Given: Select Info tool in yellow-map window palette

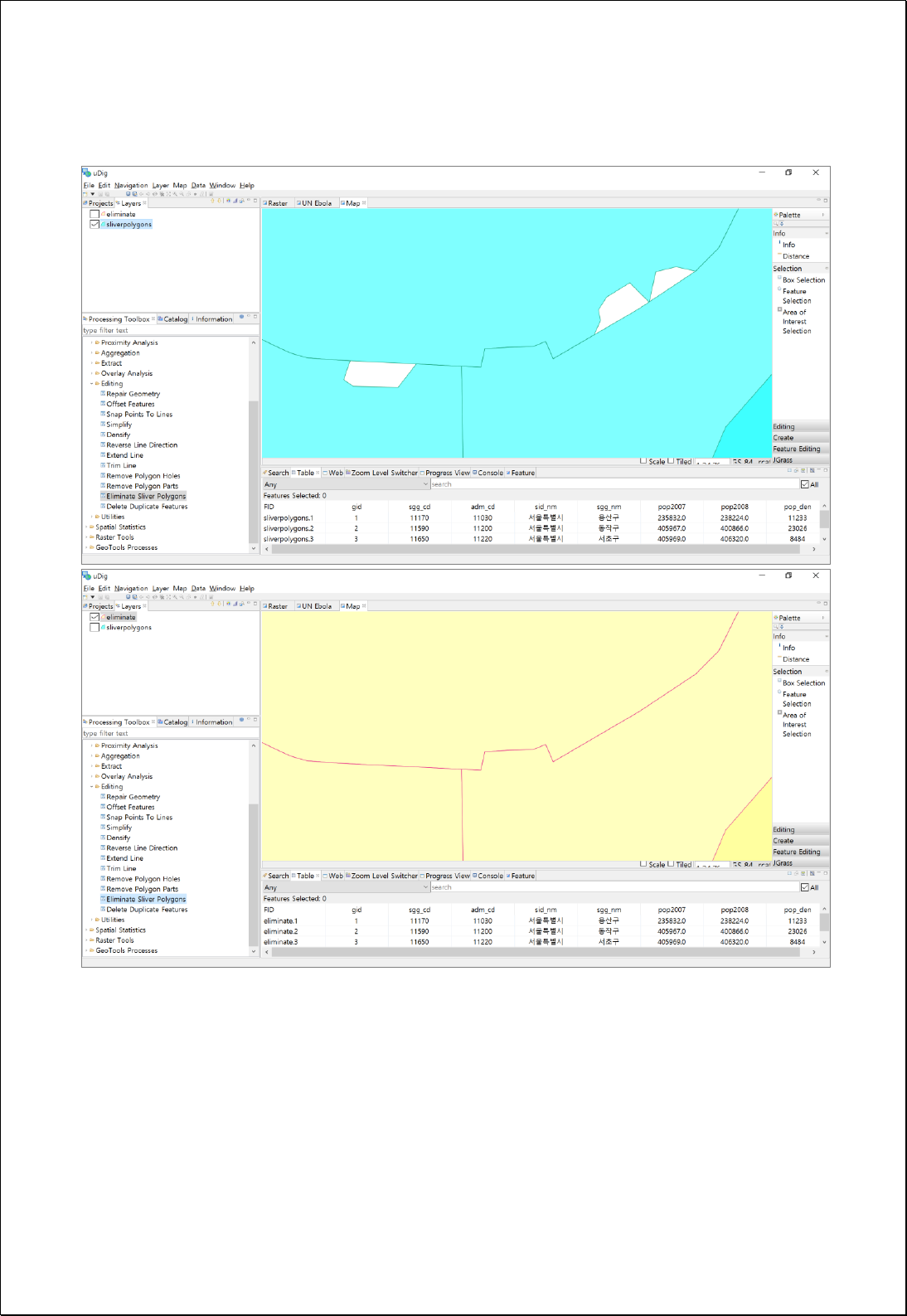Looking at the screenshot, I should (788, 648).
